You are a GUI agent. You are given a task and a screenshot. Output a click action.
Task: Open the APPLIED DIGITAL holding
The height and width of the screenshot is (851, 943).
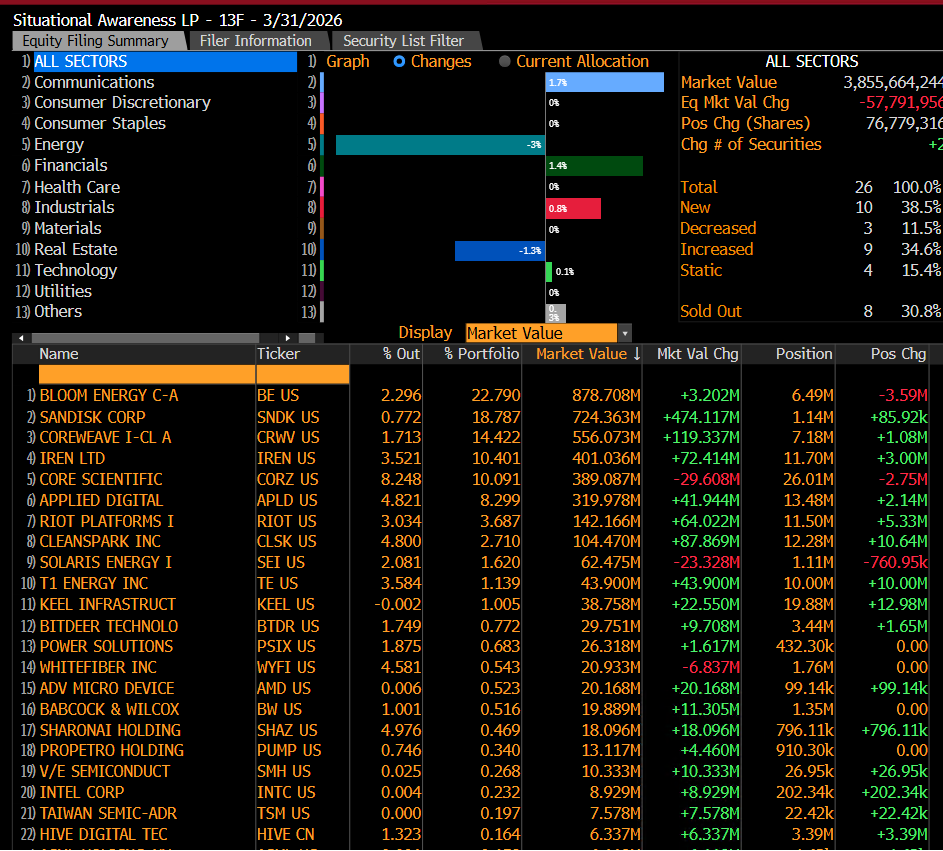[x=101, y=501]
